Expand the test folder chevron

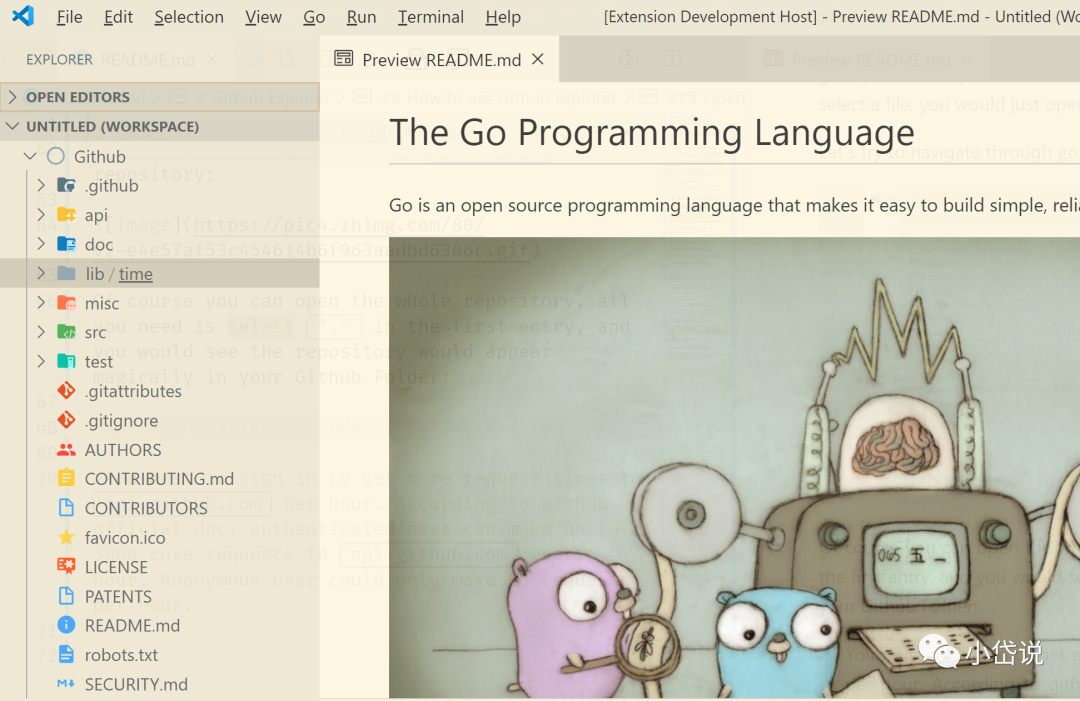click(41, 362)
